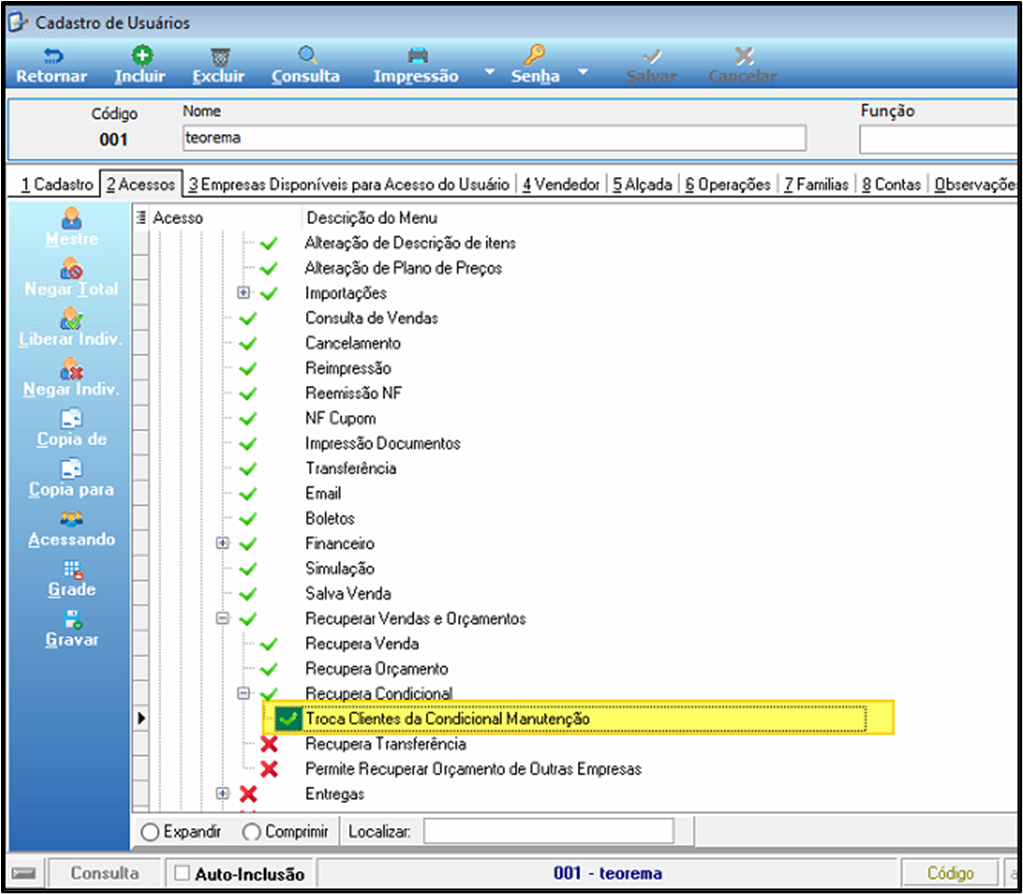This screenshot has width=1023, height=894.
Task: Click Liberar Indiv. sidebar icon
Action: click(x=72, y=318)
